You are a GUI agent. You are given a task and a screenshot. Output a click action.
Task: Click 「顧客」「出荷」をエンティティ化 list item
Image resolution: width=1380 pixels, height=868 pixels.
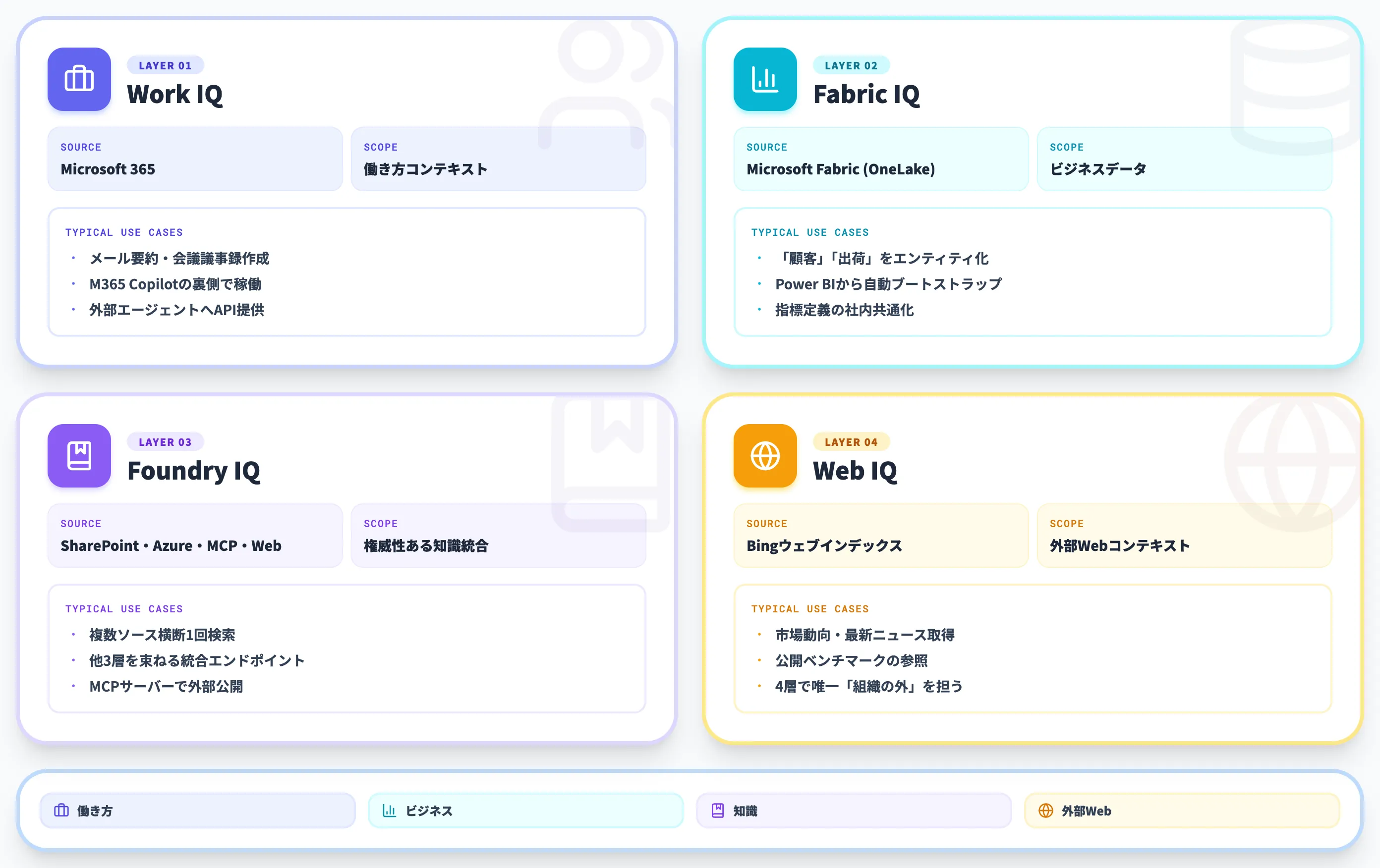coord(882,259)
